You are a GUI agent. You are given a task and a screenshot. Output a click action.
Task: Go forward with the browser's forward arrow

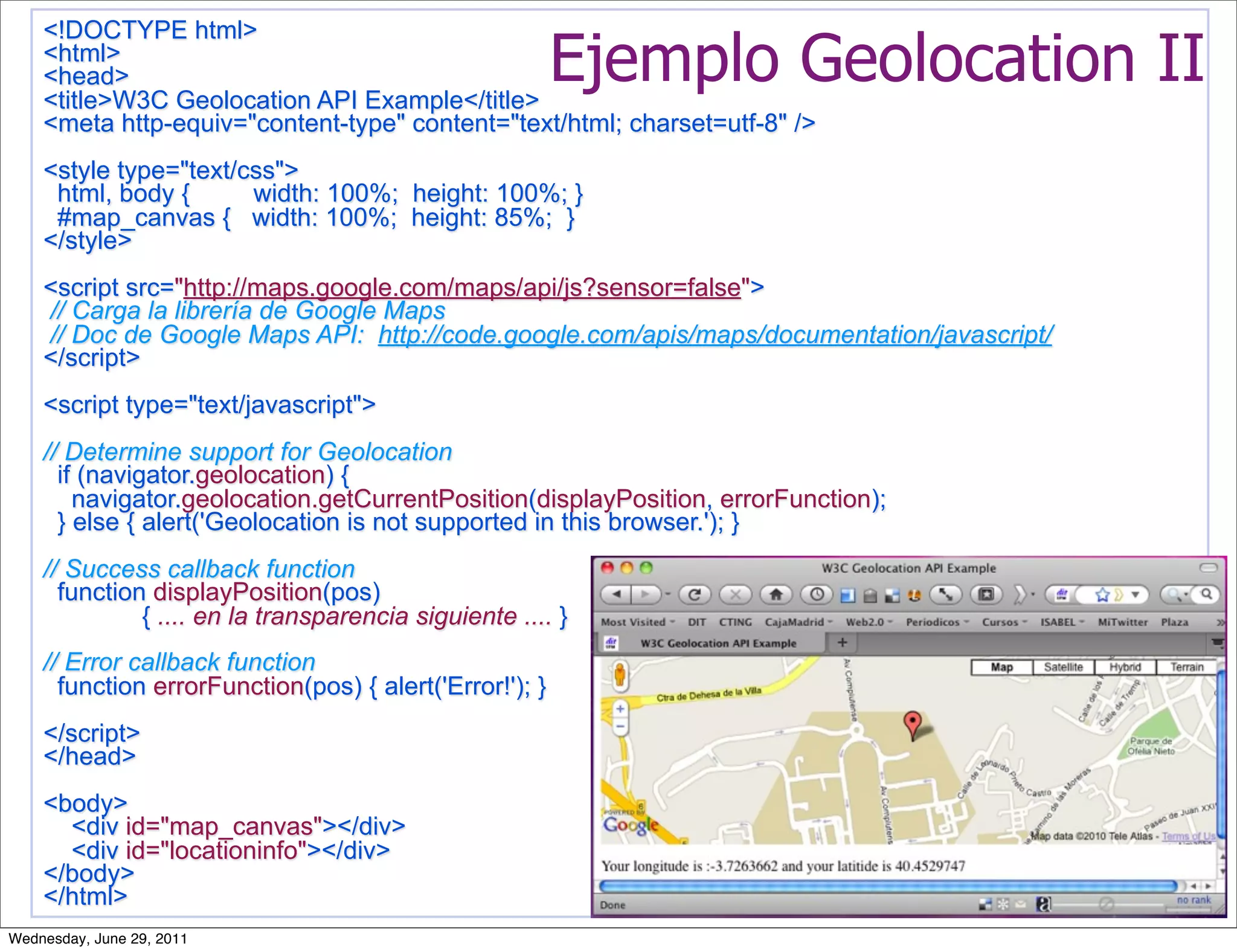(645, 594)
